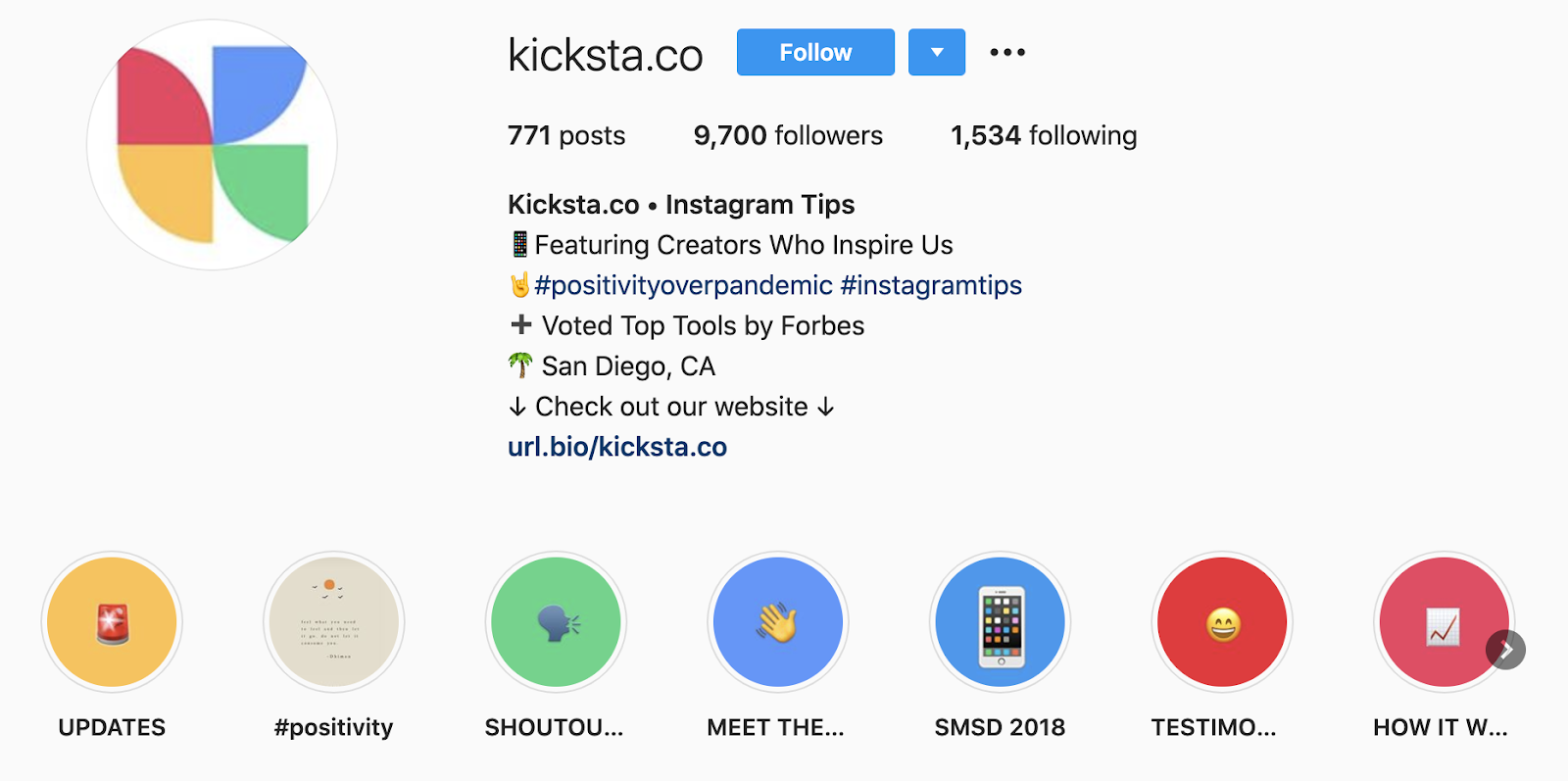Open the SMSD 2018 phone highlight
This screenshot has width=1568, height=781.
tap(1000, 622)
